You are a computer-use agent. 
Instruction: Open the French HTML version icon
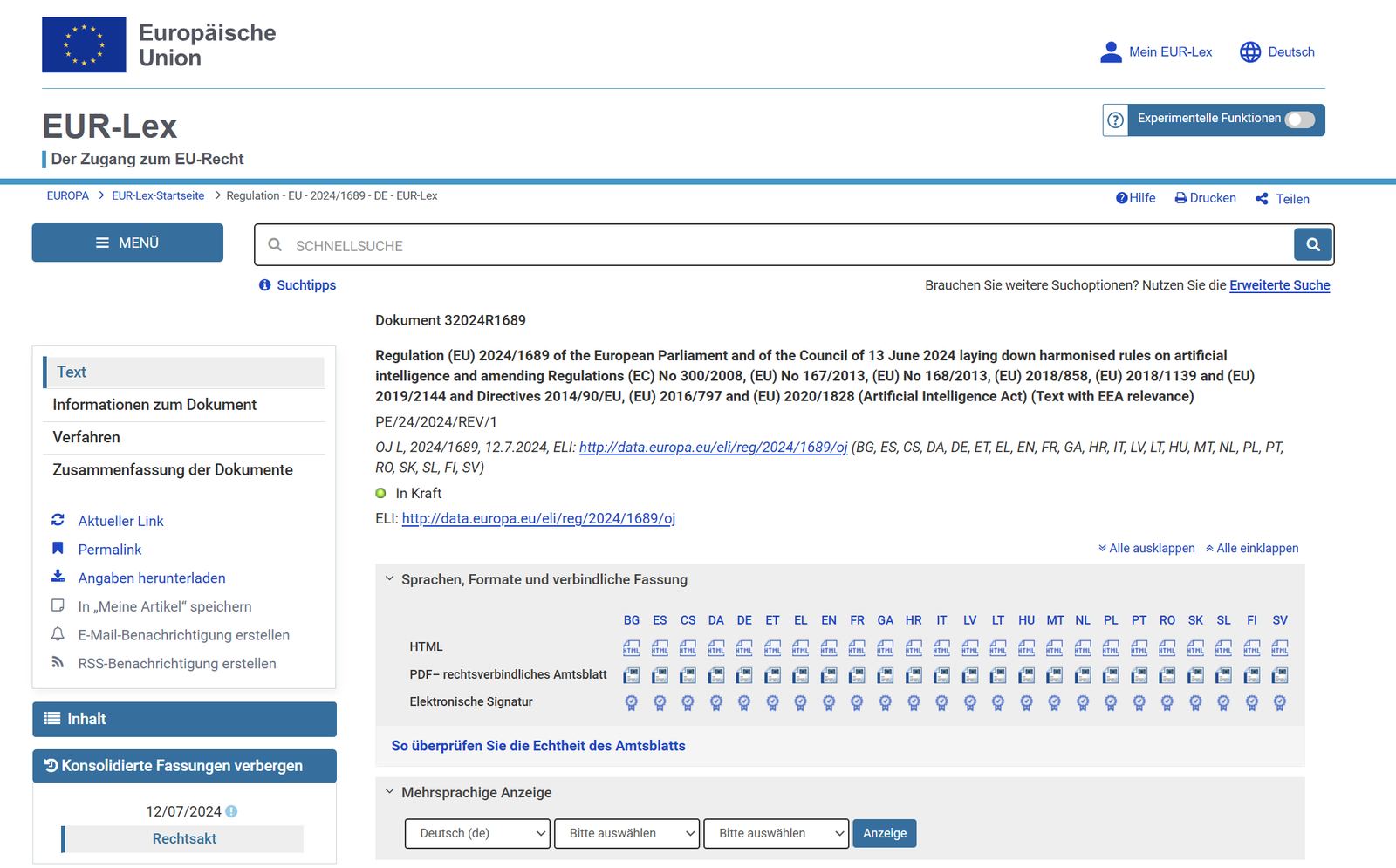857,648
